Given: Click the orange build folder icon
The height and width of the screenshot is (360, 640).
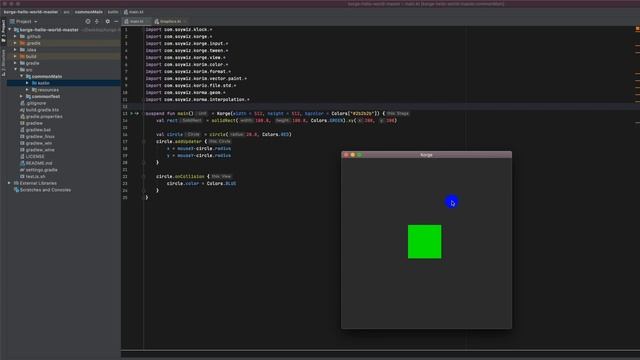Looking at the screenshot, I should pyautogui.click(x=22, y=56).
